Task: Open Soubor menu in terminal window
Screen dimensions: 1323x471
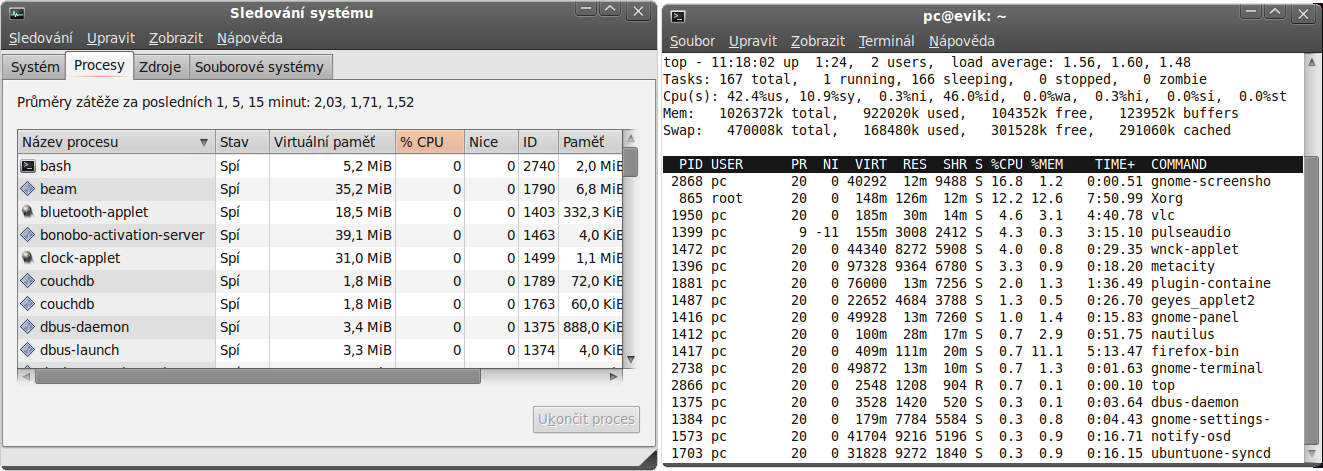Action: 692,41
